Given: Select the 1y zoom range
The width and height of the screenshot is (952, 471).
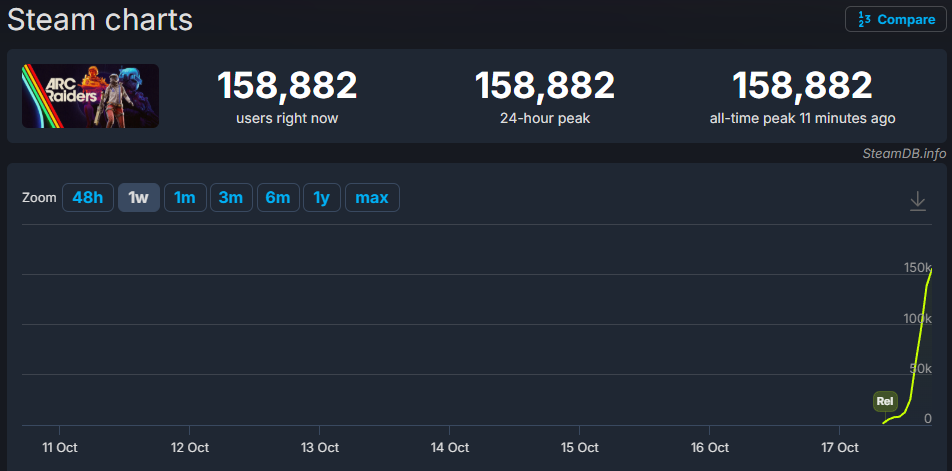Looking at the screenshot, I should (x=321, y=198).
